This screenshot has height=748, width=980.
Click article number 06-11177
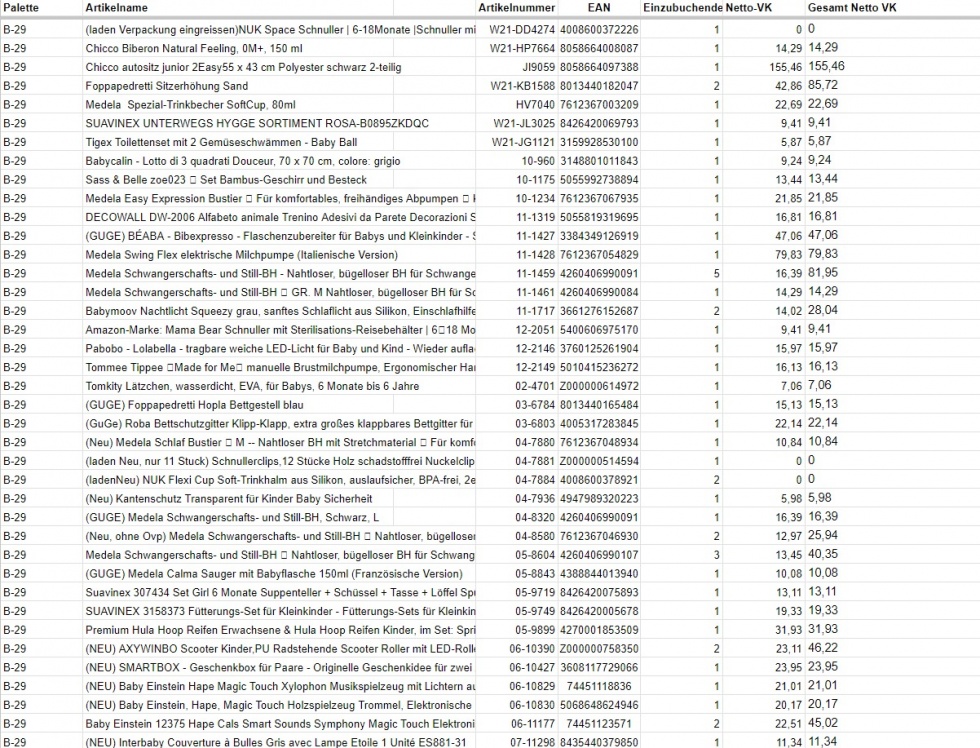(x=532, y=723)
